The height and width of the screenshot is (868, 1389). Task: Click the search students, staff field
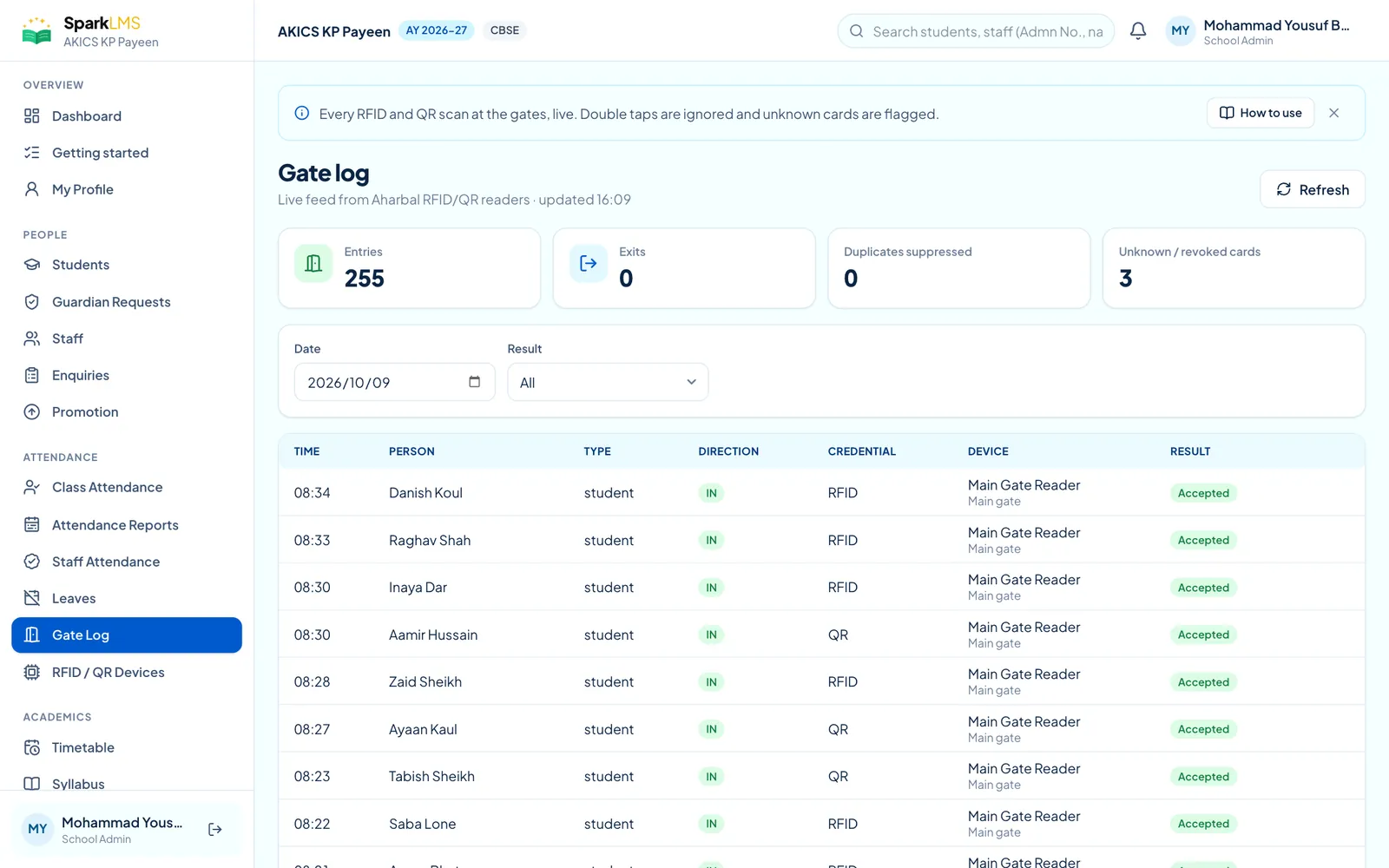(976, 31)
